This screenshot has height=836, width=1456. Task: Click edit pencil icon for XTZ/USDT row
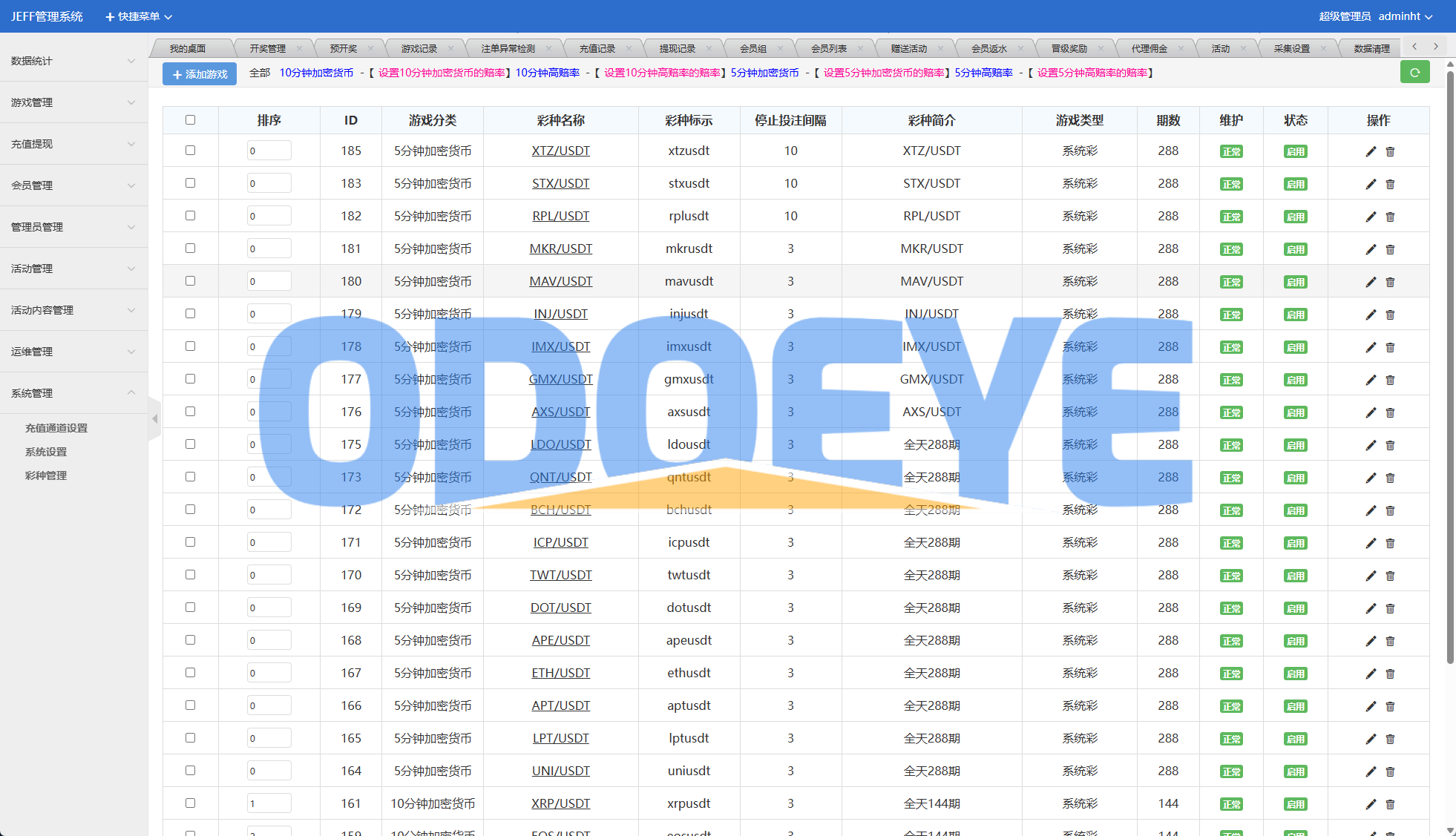click(x=1371, y=151)
